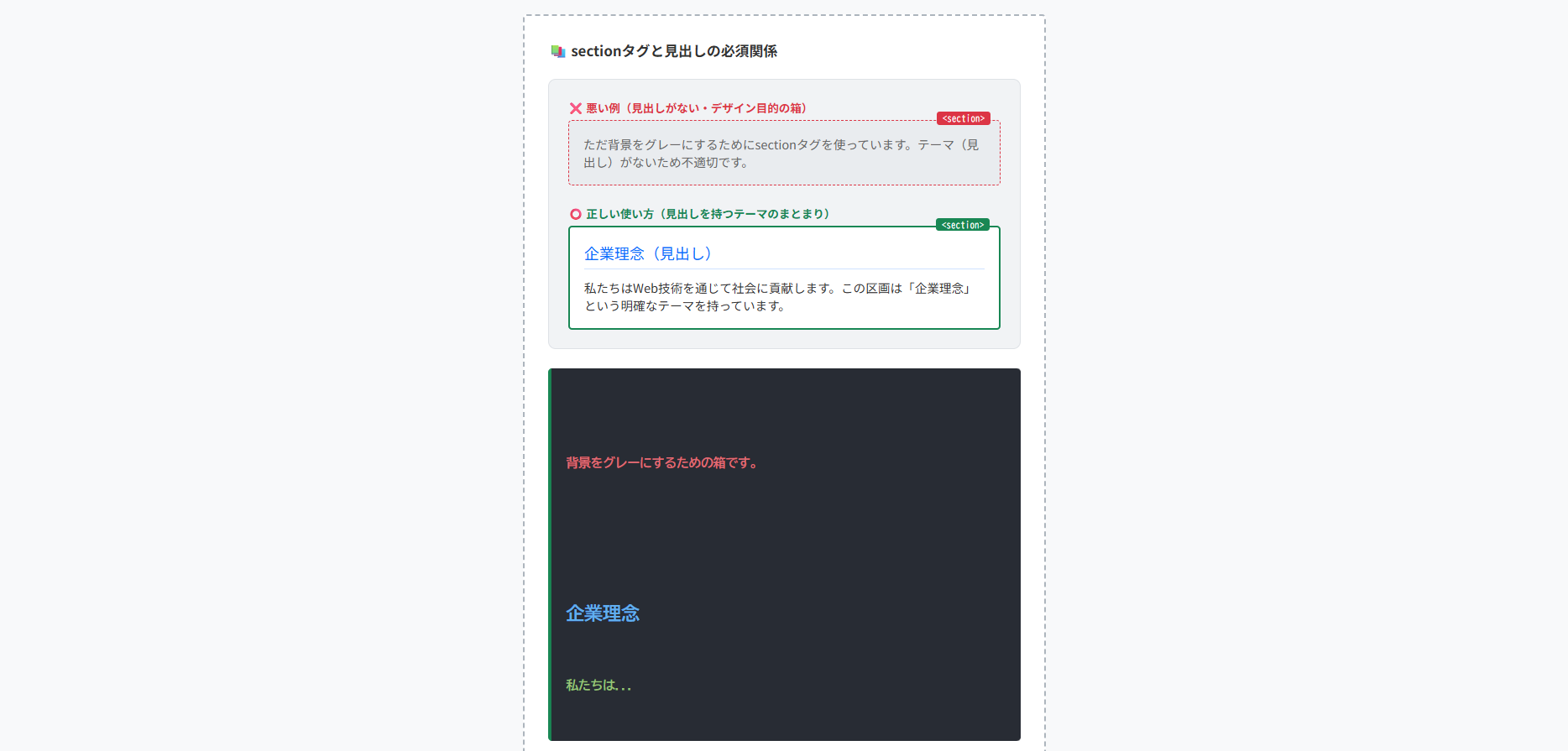Click the label 悪い例（見出しがない・デザイン目的の箱）
Image resolution: width=1568 pixels, height=751 pixels.
697,108
